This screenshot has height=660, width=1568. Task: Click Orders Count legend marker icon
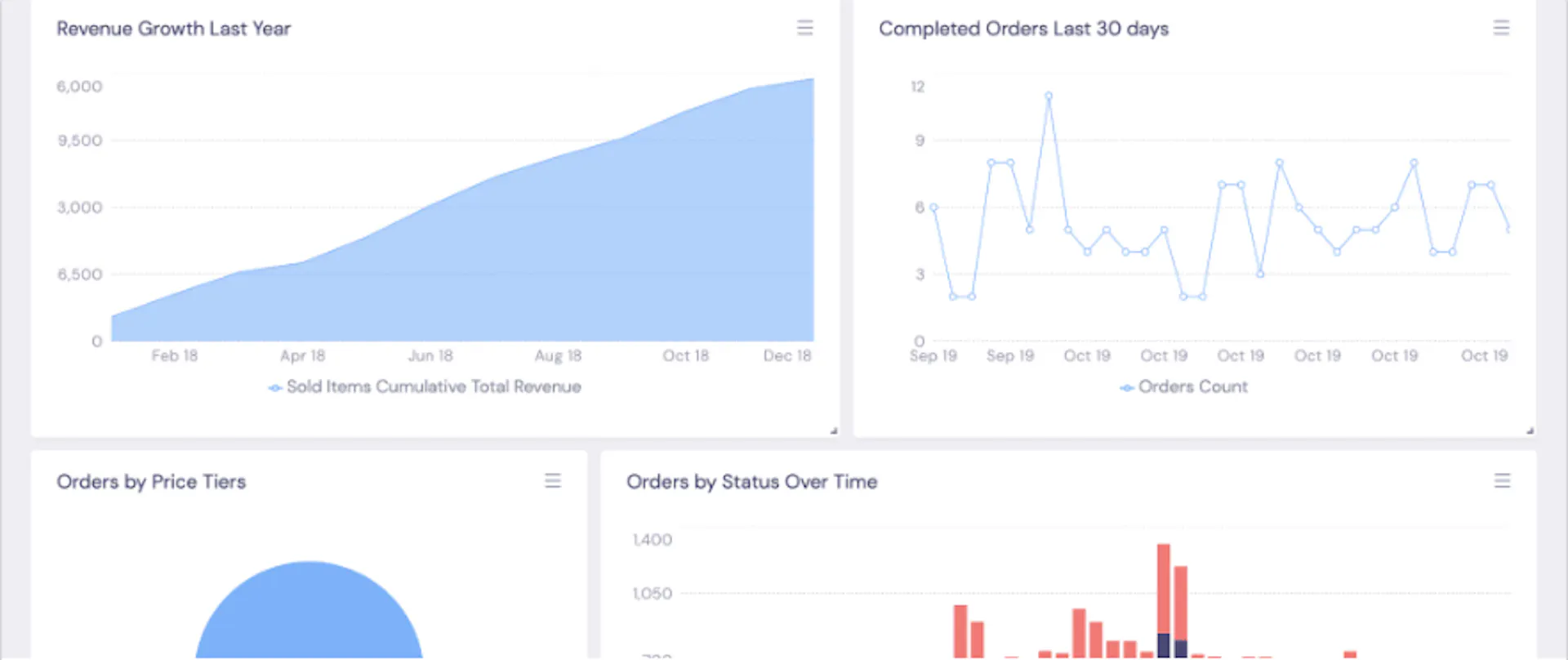1127,388
